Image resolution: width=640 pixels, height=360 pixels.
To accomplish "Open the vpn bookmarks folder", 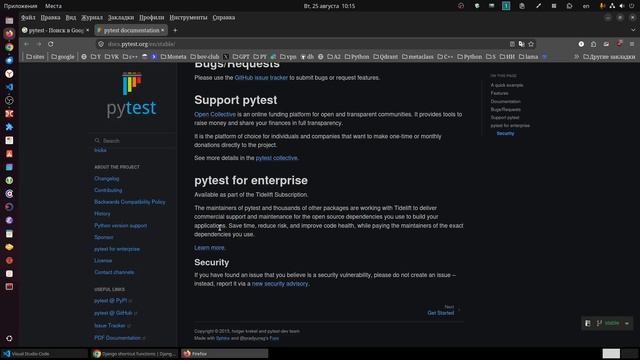I will [x=288, y=57].
